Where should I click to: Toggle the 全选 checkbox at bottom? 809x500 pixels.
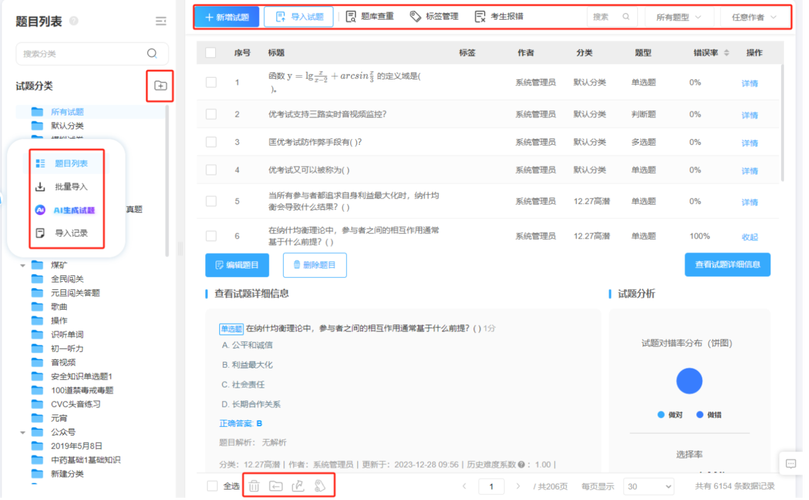coord(212,486)
